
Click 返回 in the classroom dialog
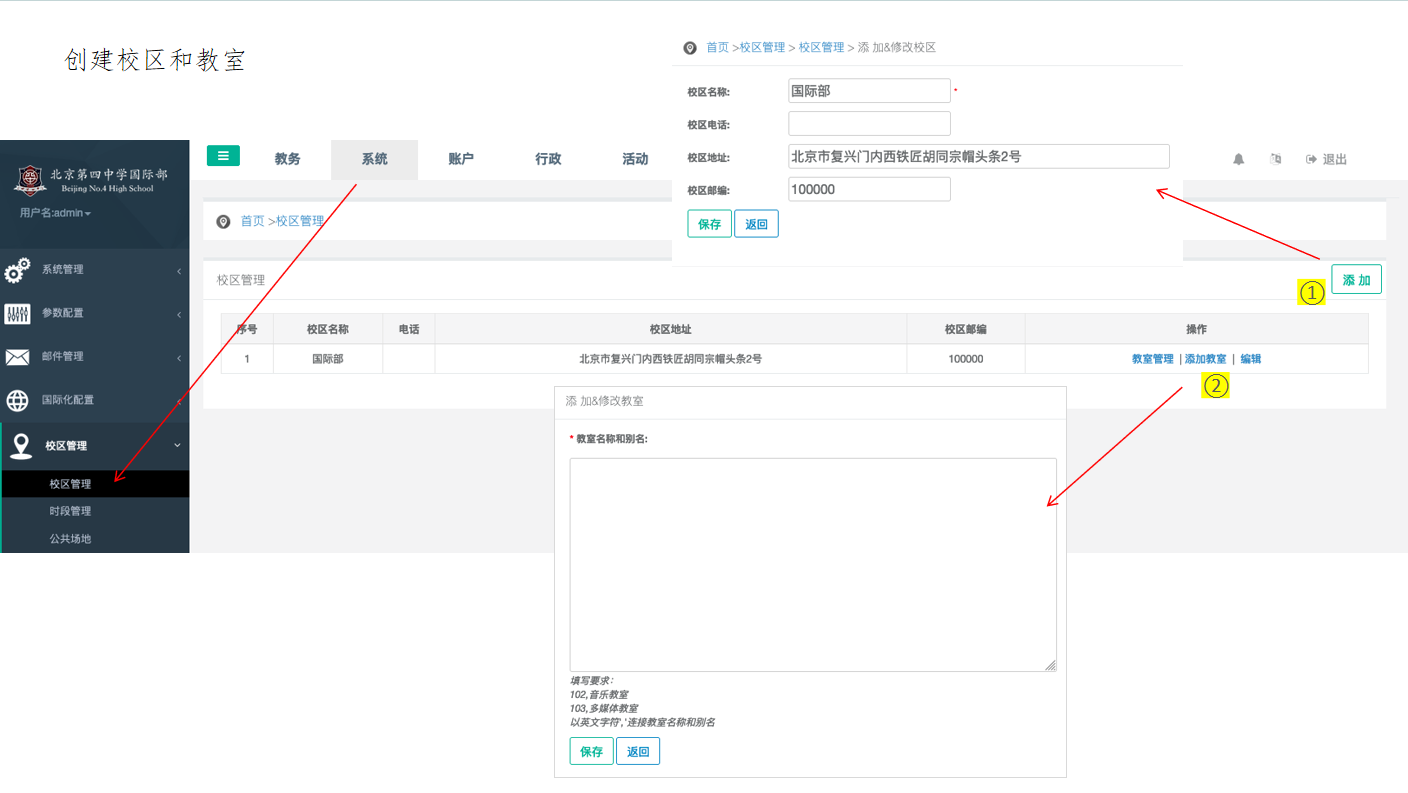coord(638,752)
